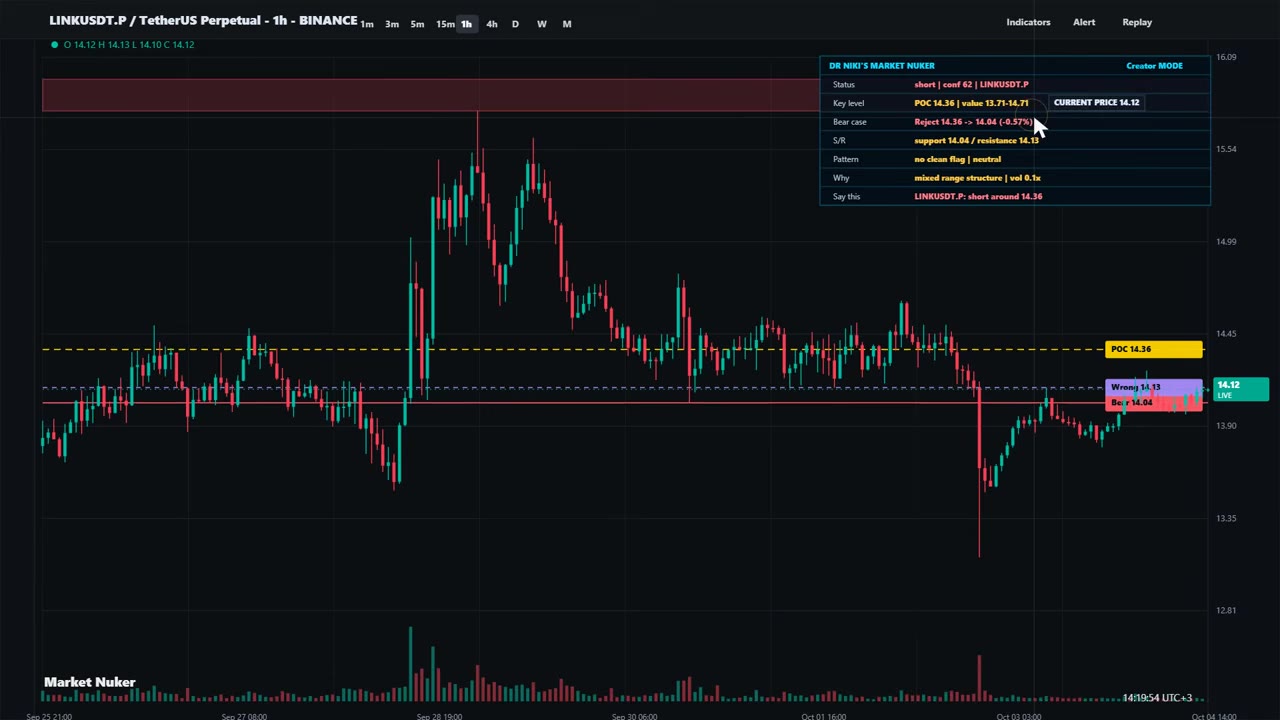Create an Alert from top bar
This screenshot has width=1280, height=720.
[x=1084, y=22]
